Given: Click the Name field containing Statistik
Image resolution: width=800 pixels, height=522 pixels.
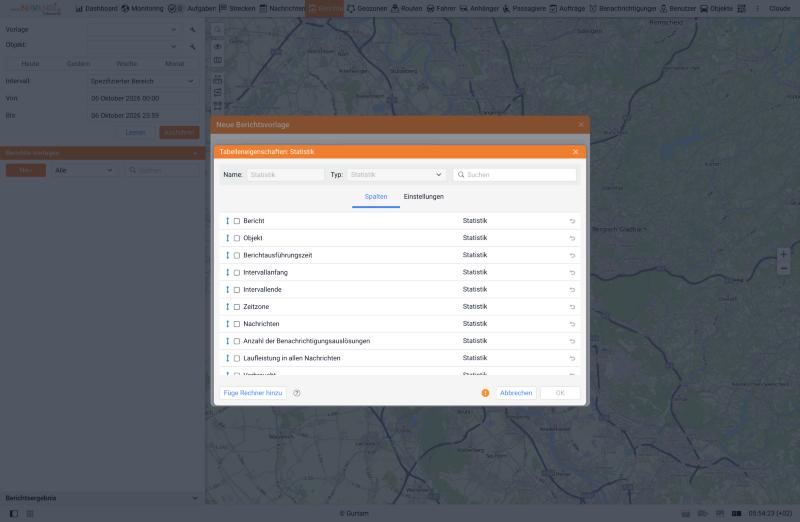Looking at the screenshot, I should coord(285,175).
